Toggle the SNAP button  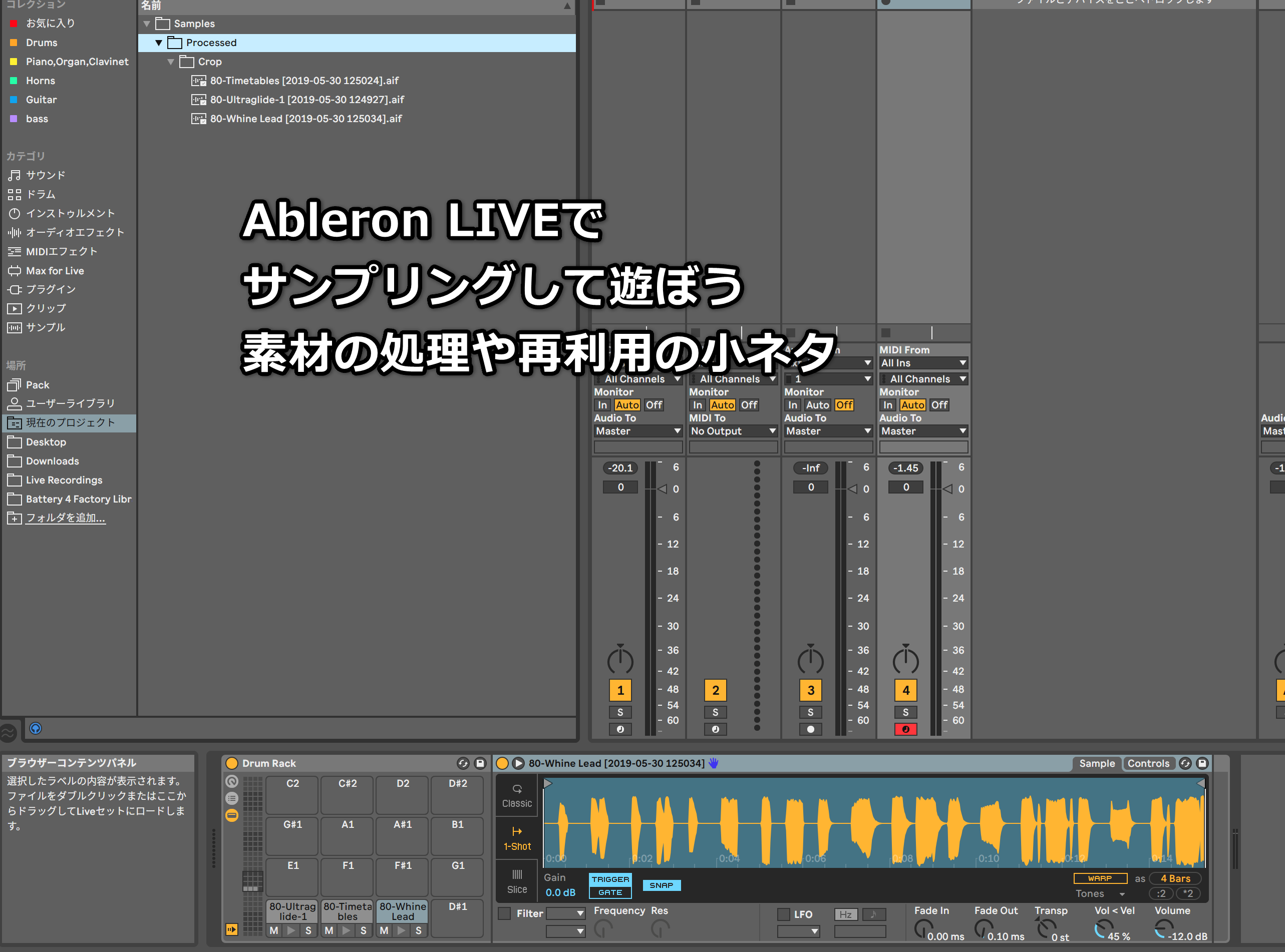[661, 885]
